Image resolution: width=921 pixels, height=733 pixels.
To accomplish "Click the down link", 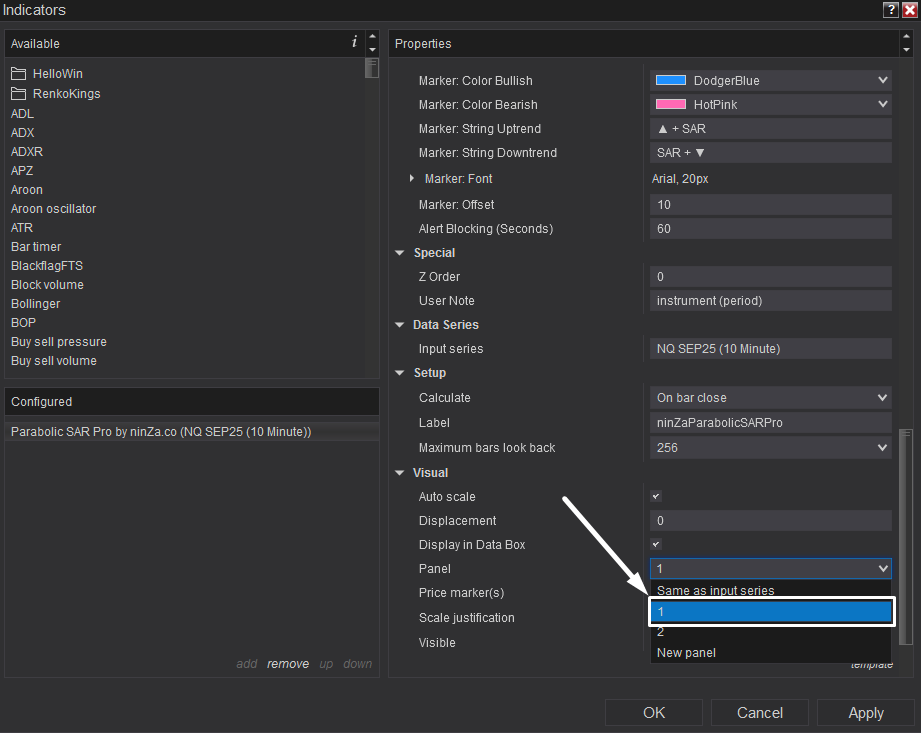I will pos(358,664).
